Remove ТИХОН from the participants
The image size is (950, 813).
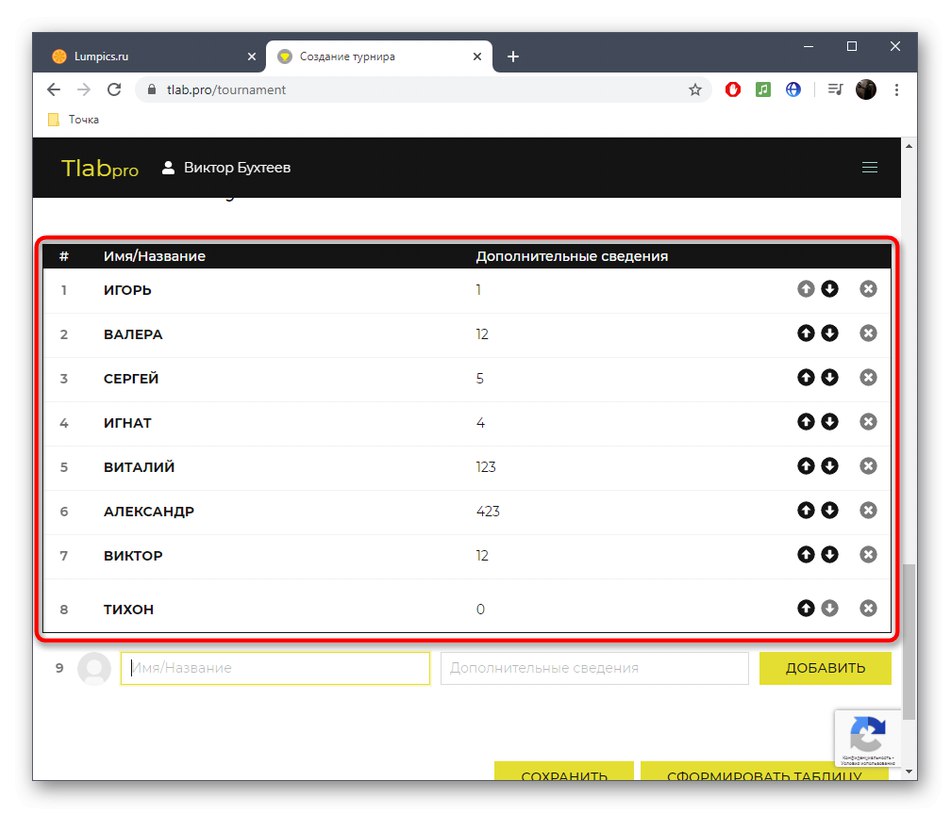tap(868, 608)
